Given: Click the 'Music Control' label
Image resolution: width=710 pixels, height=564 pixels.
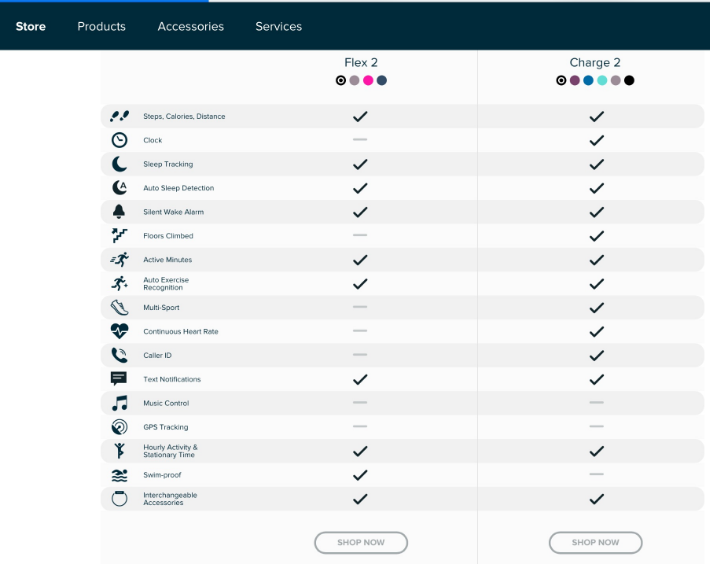Looking at the screenshot, I should (x=166, y=403).
